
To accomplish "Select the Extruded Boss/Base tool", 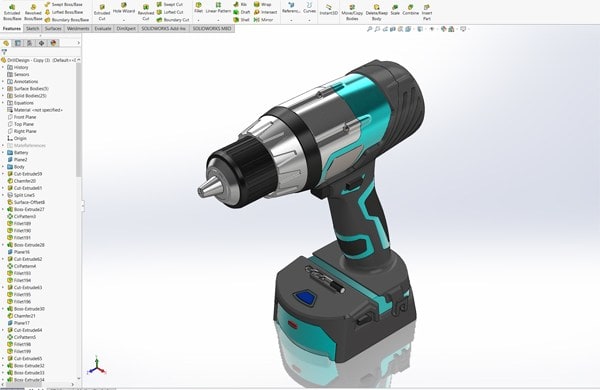I will pyautogui.click(x=12, y=12).
